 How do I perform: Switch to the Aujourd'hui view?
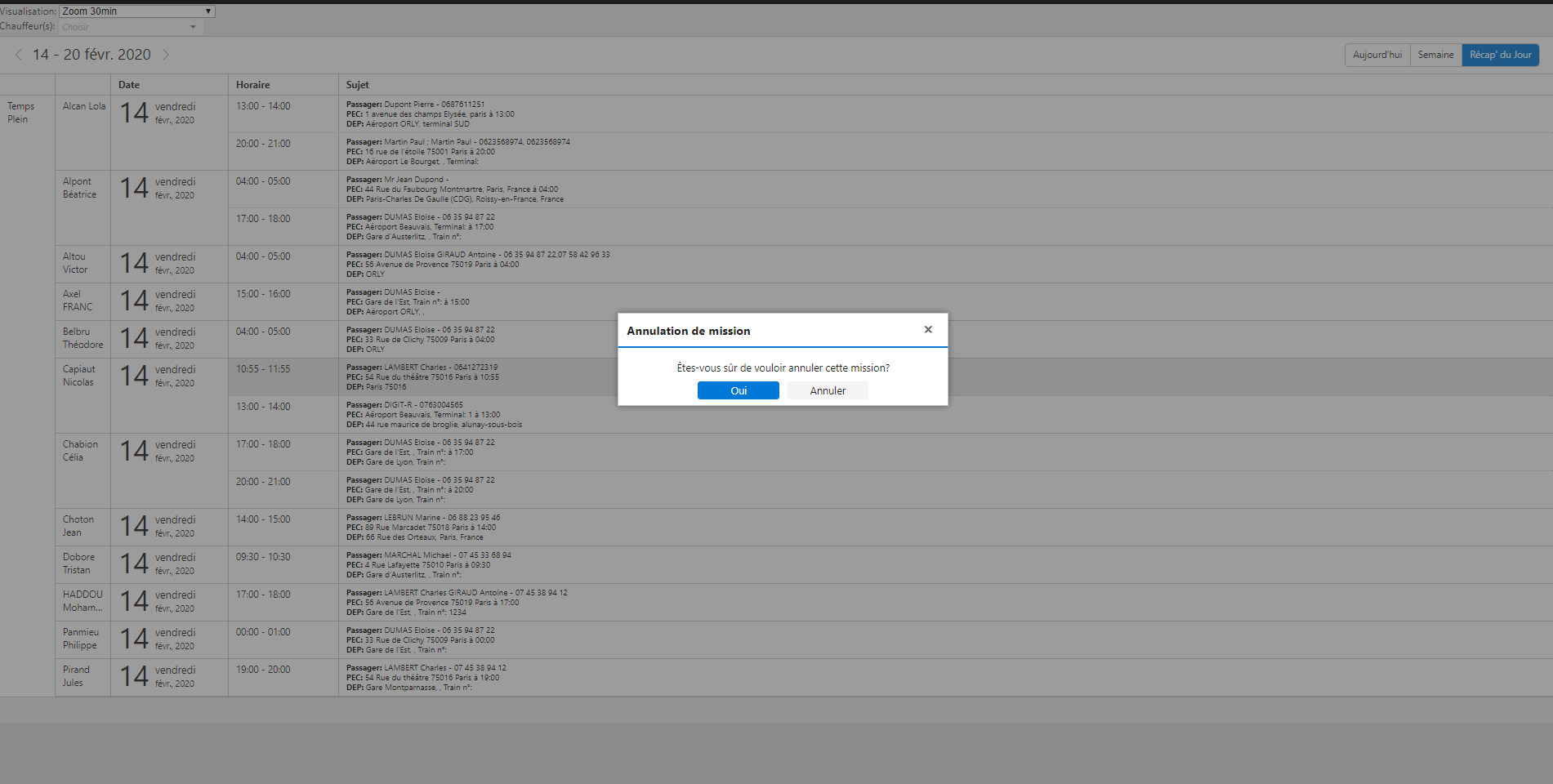pos(1377,55)
